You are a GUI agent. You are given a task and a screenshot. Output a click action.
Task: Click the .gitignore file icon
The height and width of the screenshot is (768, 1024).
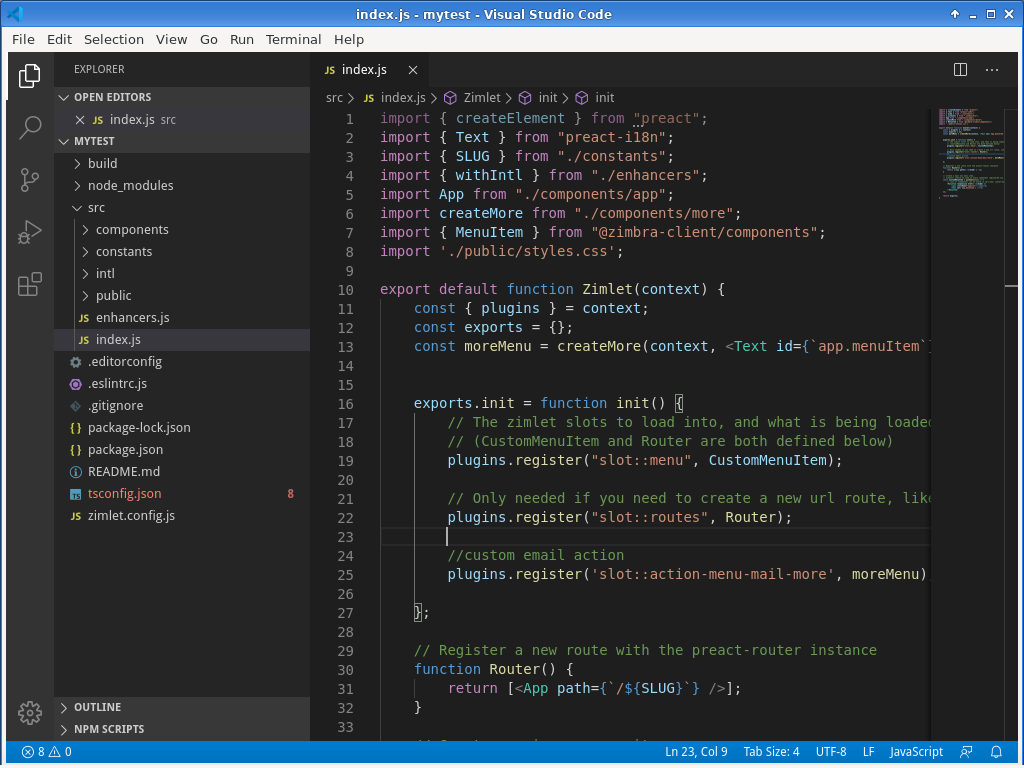(x=76, y=406)
